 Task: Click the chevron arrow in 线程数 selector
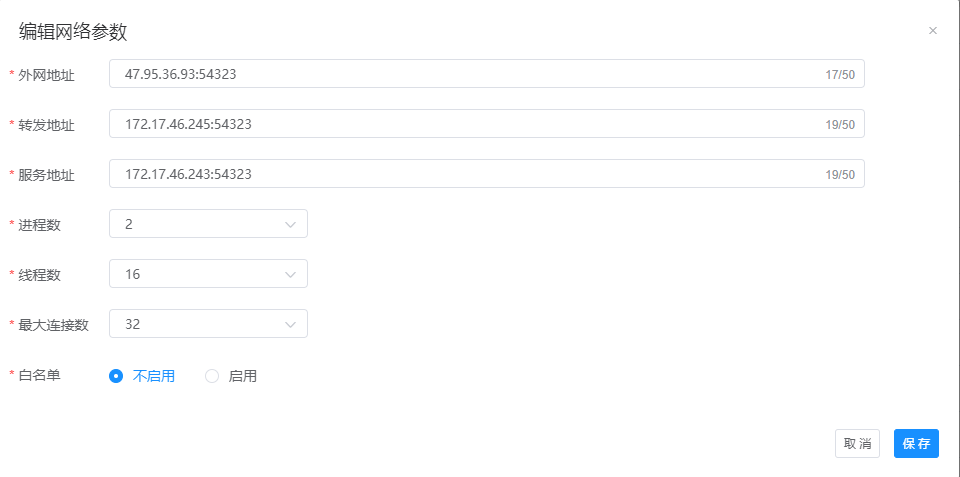(291, 274)
